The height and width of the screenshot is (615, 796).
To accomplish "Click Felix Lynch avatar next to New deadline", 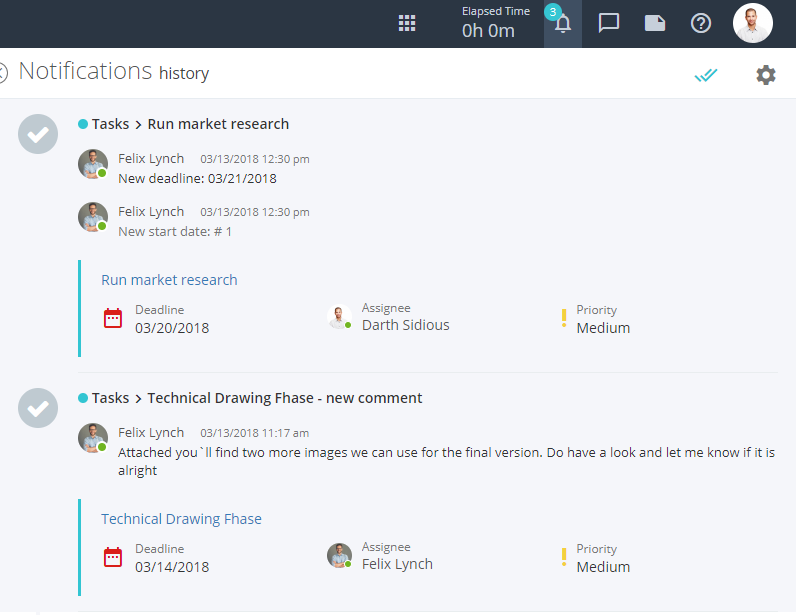I will click(93, 164).
